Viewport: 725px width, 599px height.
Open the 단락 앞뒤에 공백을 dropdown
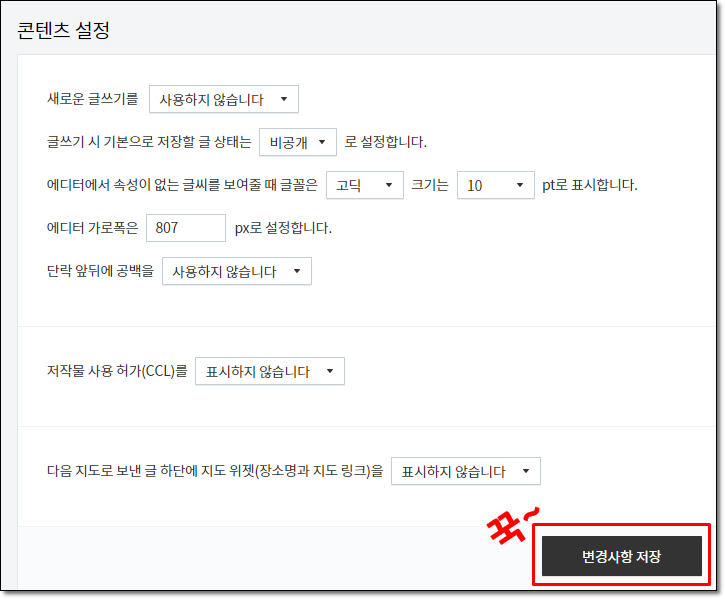(237, 271)
